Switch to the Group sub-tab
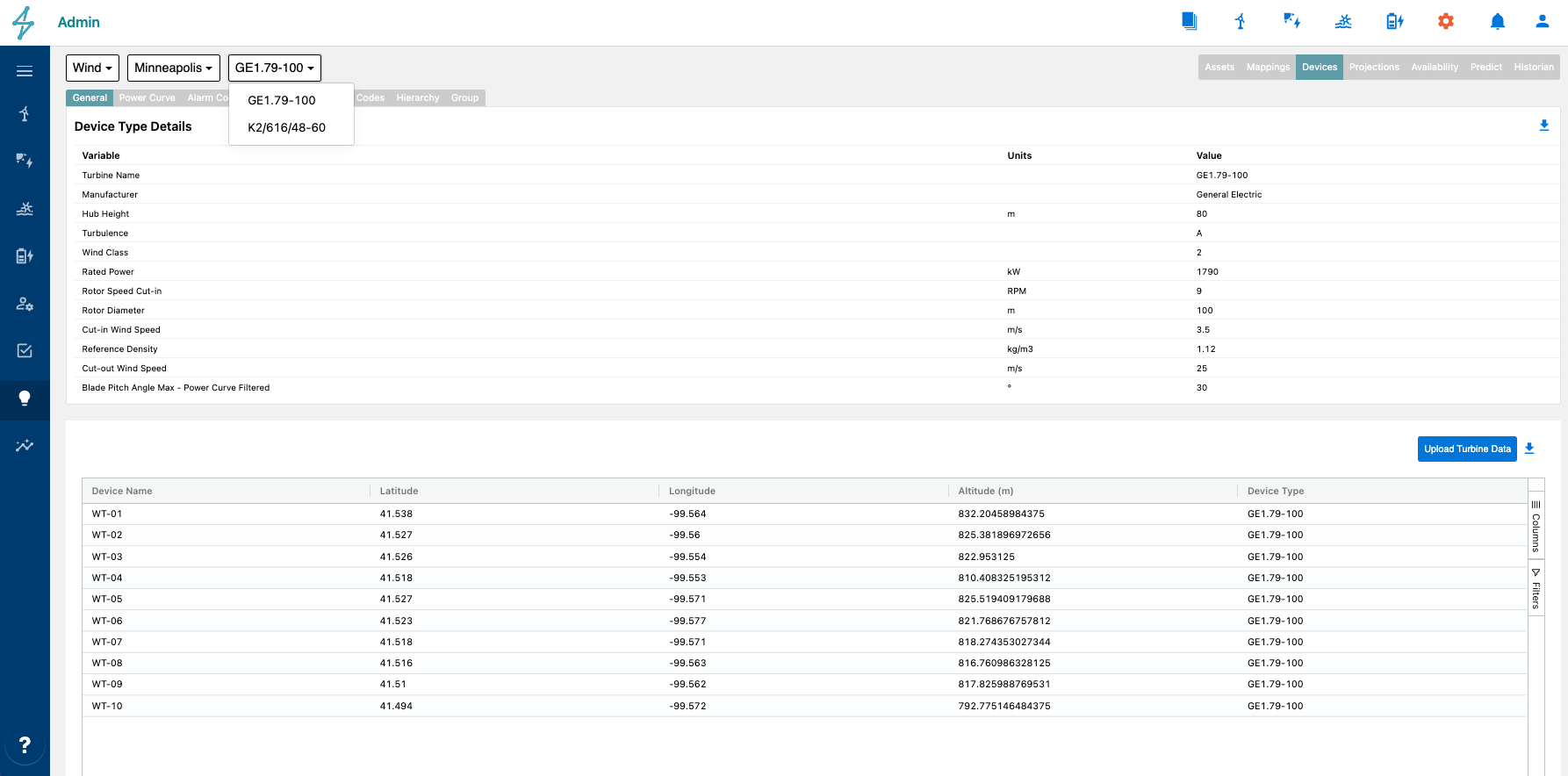 click(465, 97)
